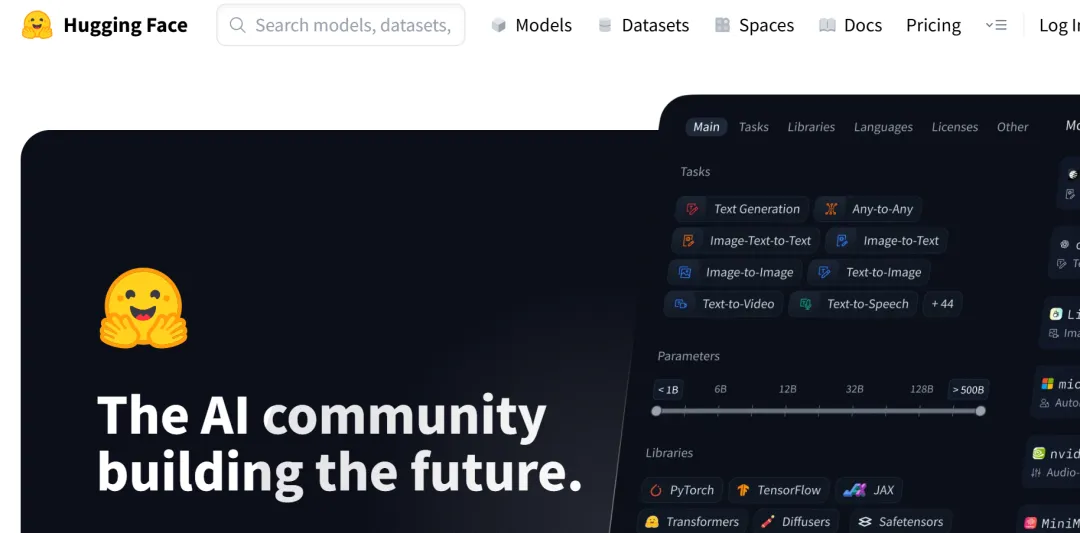Toggle the Text-to-Image task filter
This screenshot has height=533, width=1080.
[869, 272]
